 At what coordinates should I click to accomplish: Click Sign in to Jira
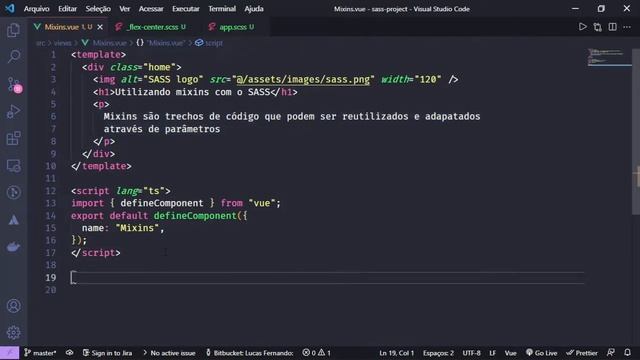107,353
